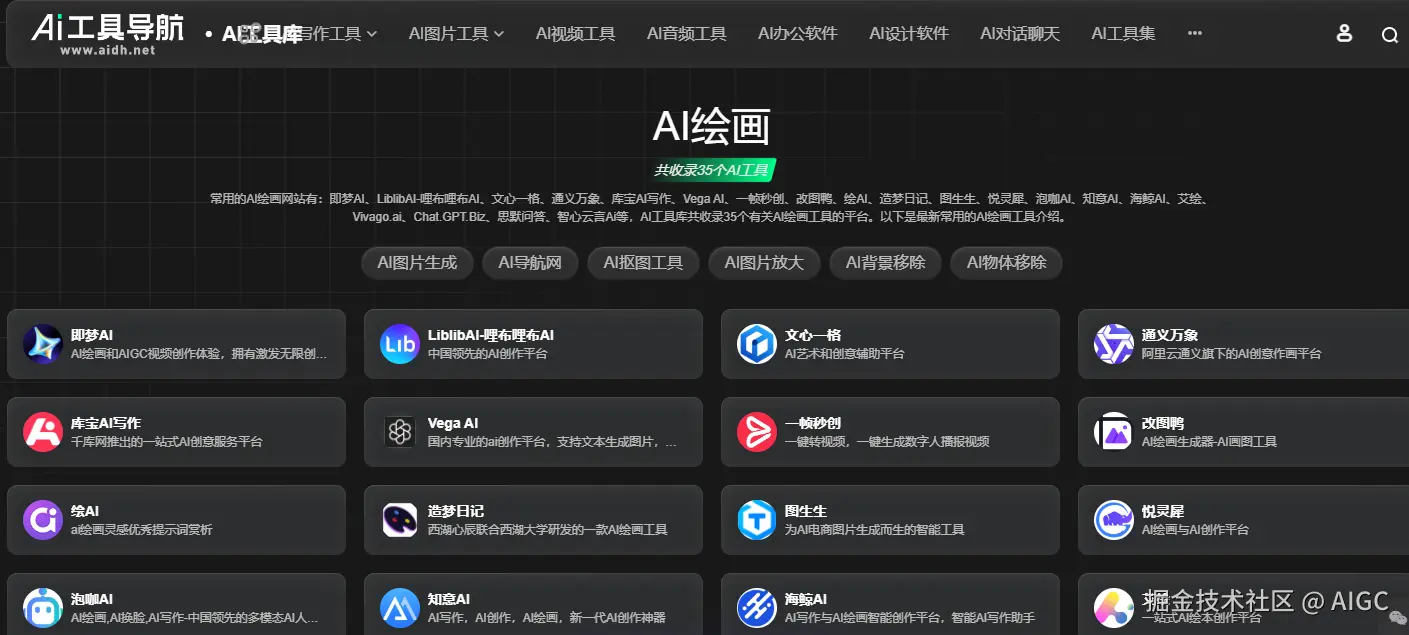Click description 阿里云通义旗下的AI创意作画平台

(x=1232, y=354)
